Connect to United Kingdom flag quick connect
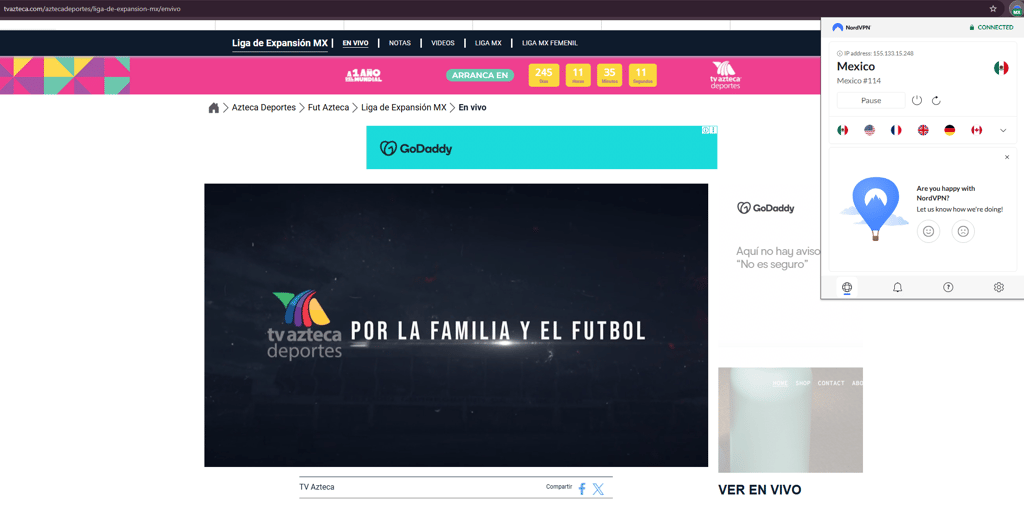 923,130
